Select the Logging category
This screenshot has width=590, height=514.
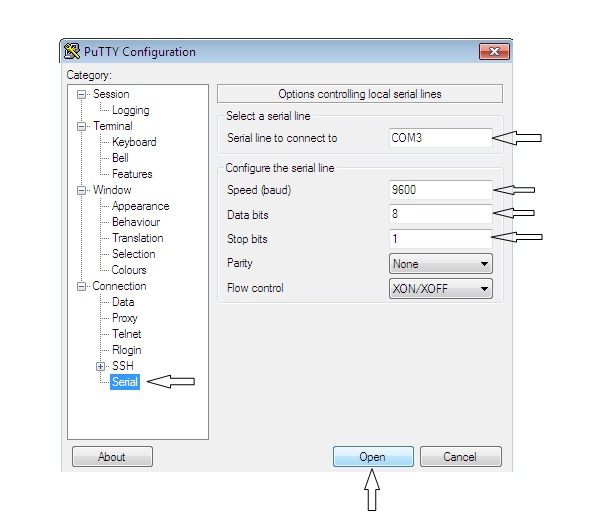(x=131, y=110)
